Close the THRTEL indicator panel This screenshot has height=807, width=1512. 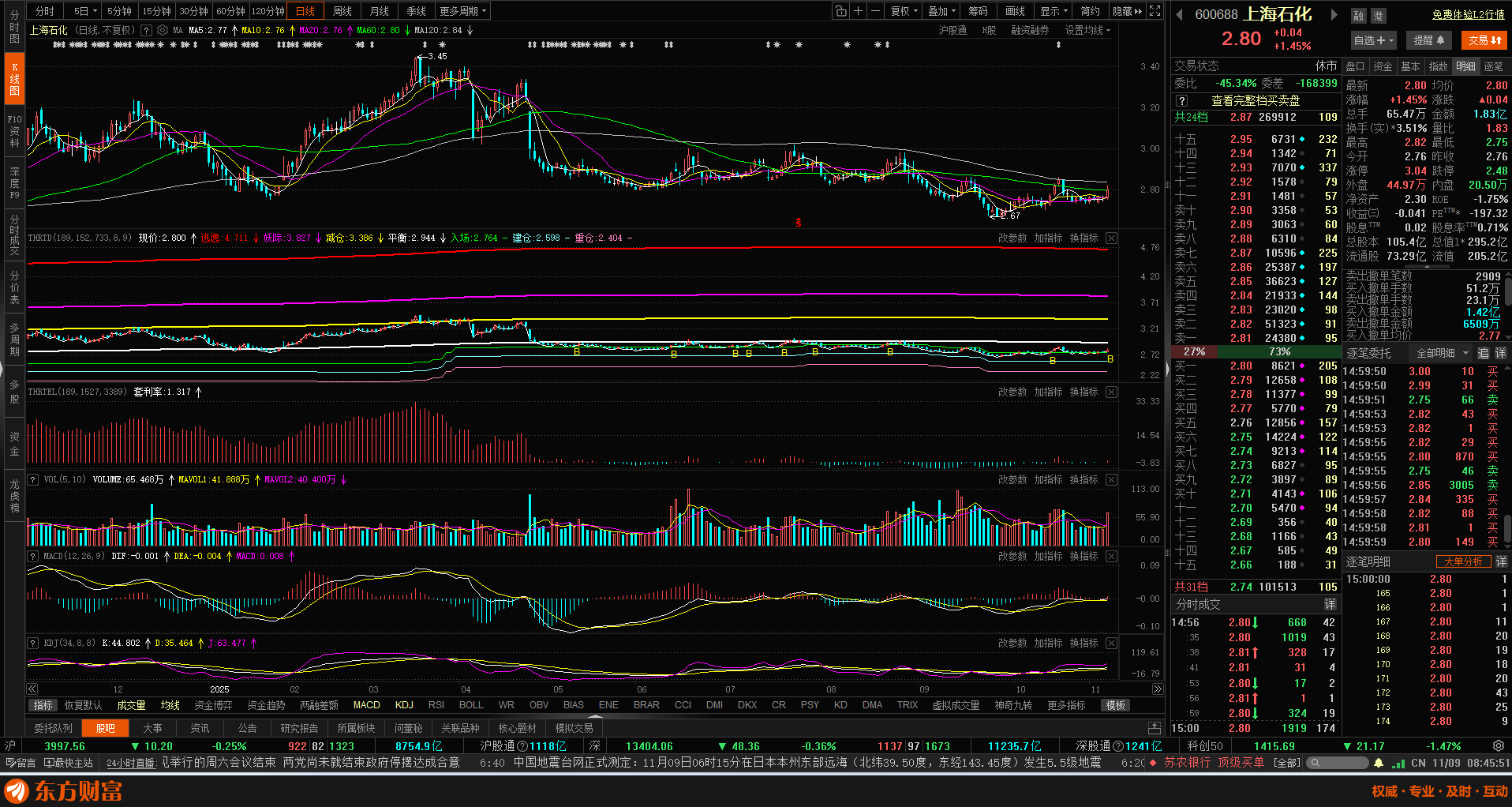[1111, 392]
